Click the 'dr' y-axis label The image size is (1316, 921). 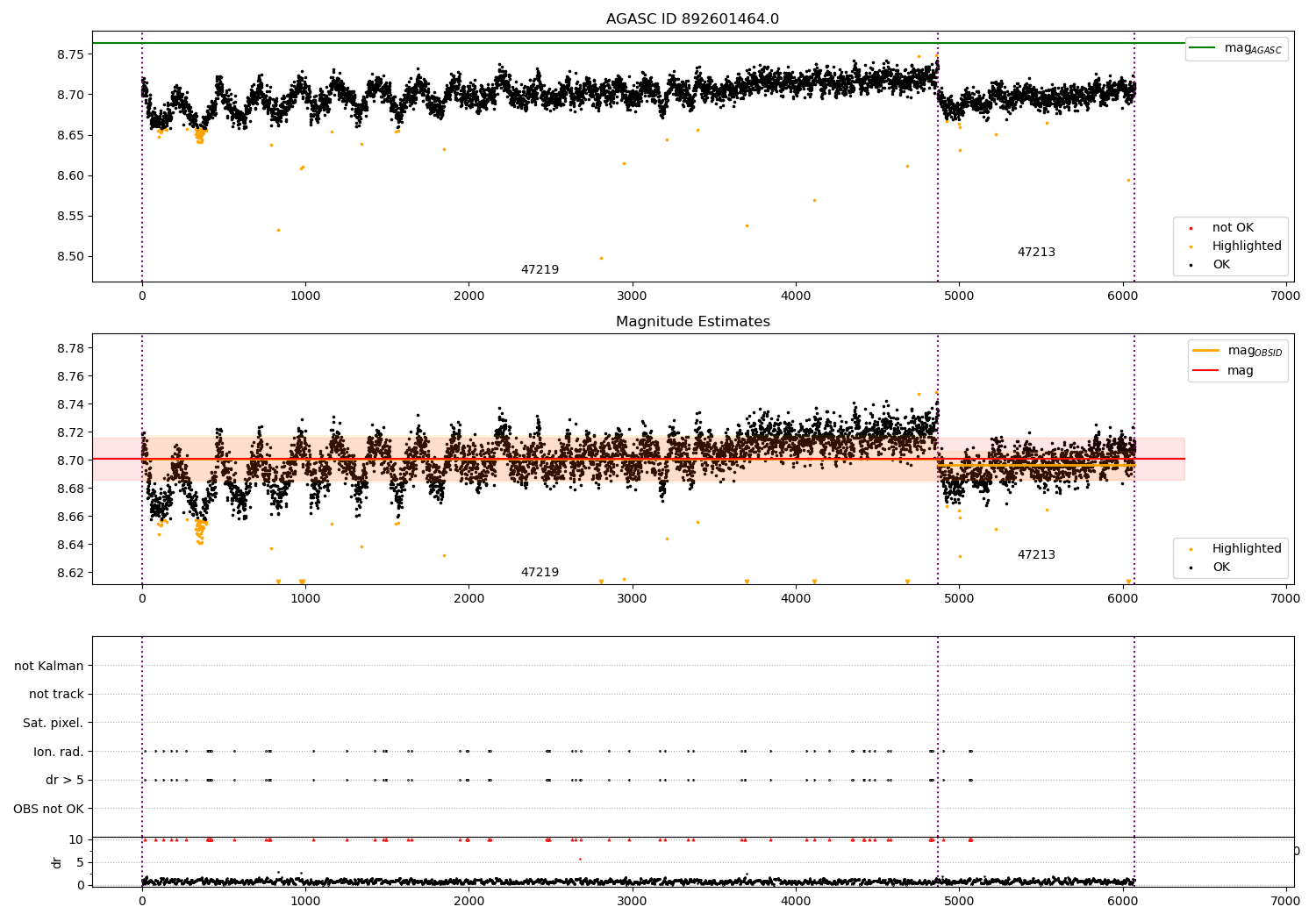[x=57, y=862]
